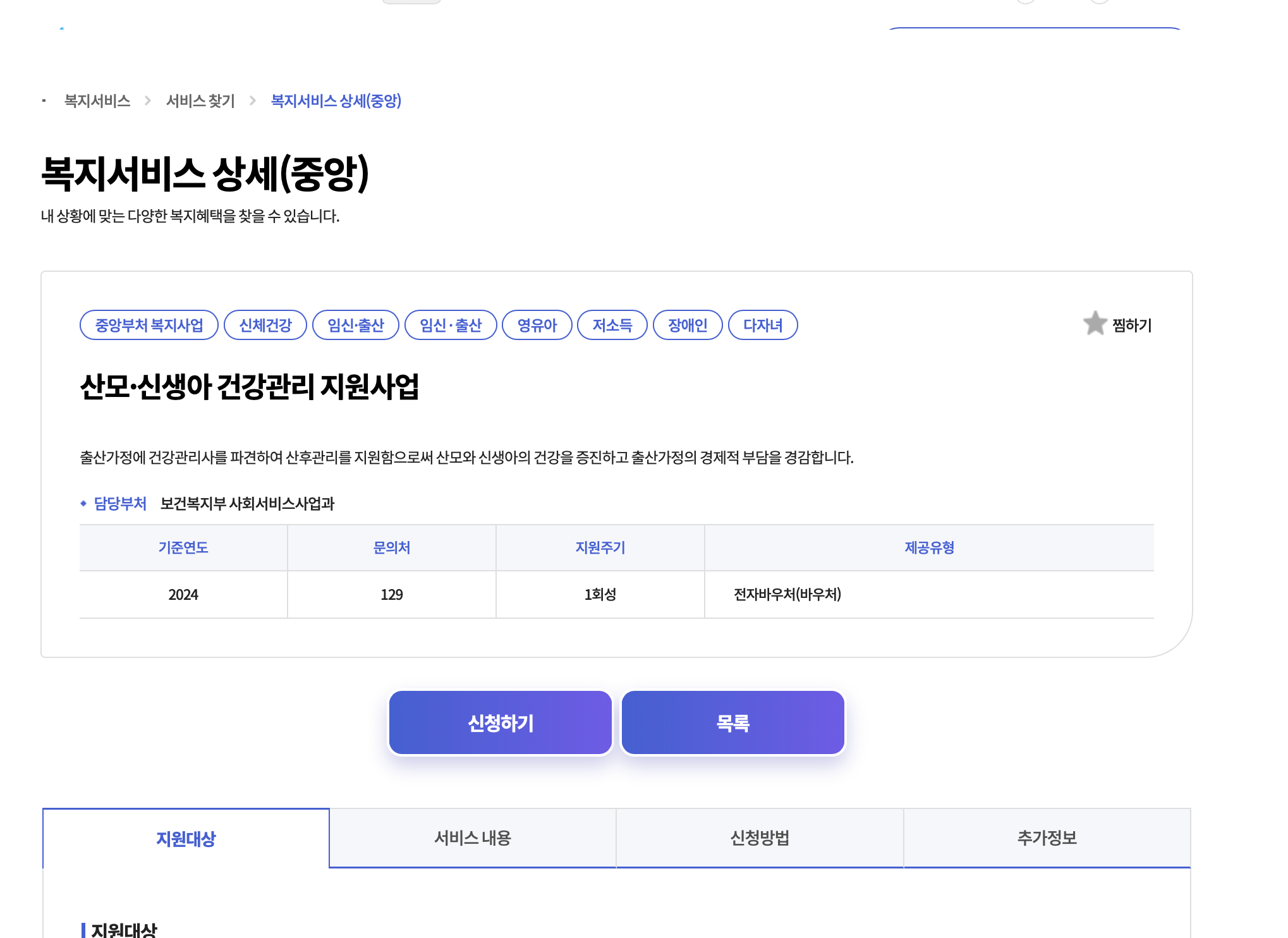Go to 복지서비스 breadcrumb link
1288x938 pixels.
(x=97, y=101)
